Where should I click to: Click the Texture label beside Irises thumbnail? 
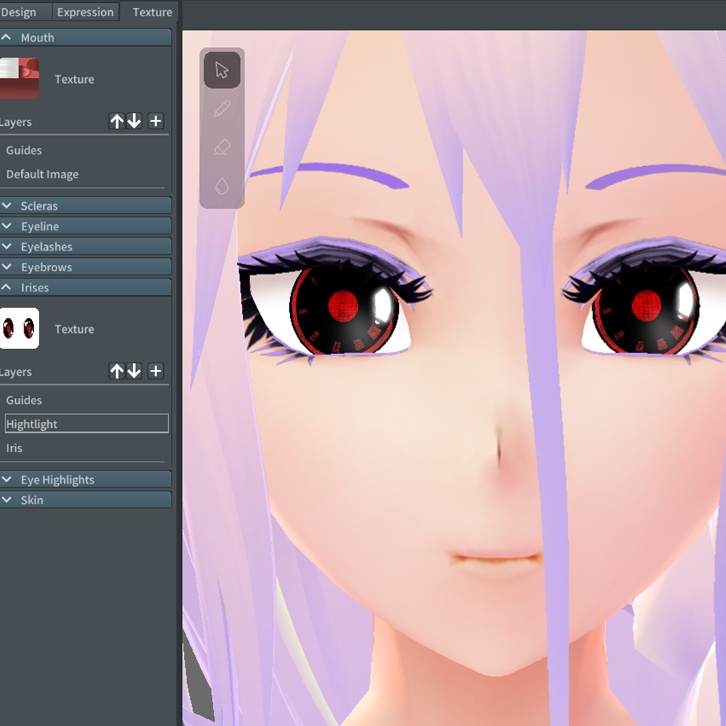click(74, 329)
